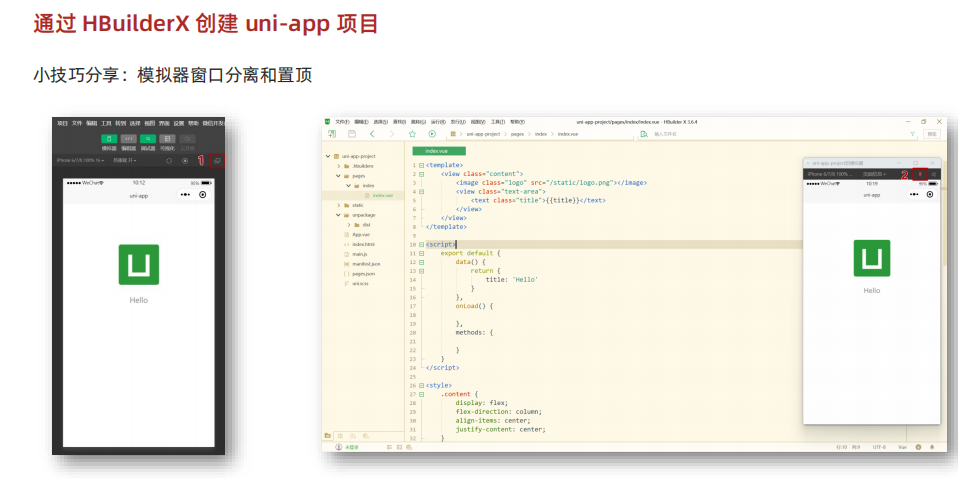
Task: Select pages.json in the project tree
Action: [364, 274]
